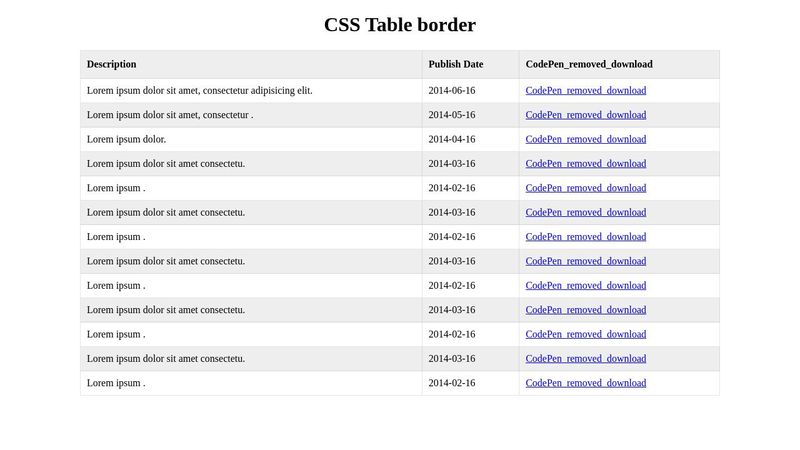Select the 'Lorem ipsum dolor.' description cell

click(126, 139)
